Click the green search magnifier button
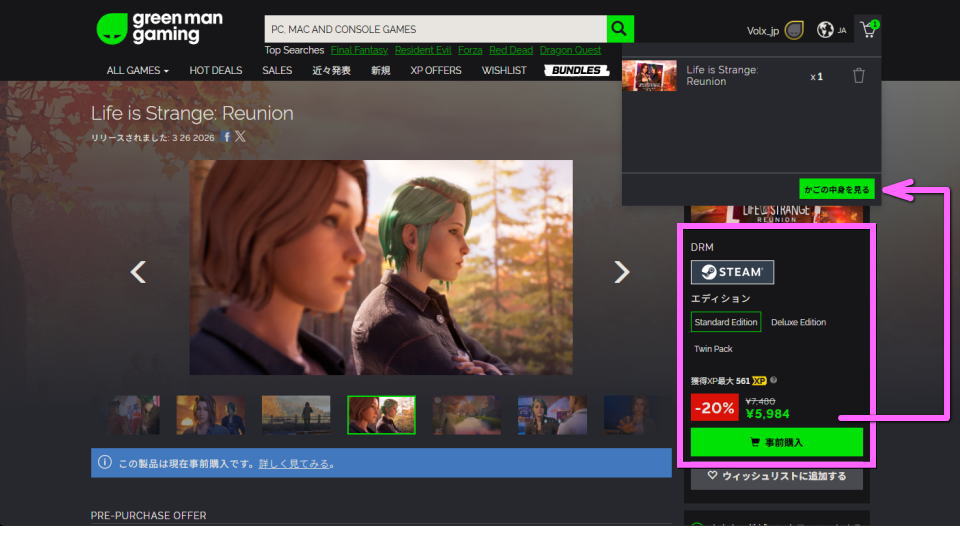 pos(620,29)
